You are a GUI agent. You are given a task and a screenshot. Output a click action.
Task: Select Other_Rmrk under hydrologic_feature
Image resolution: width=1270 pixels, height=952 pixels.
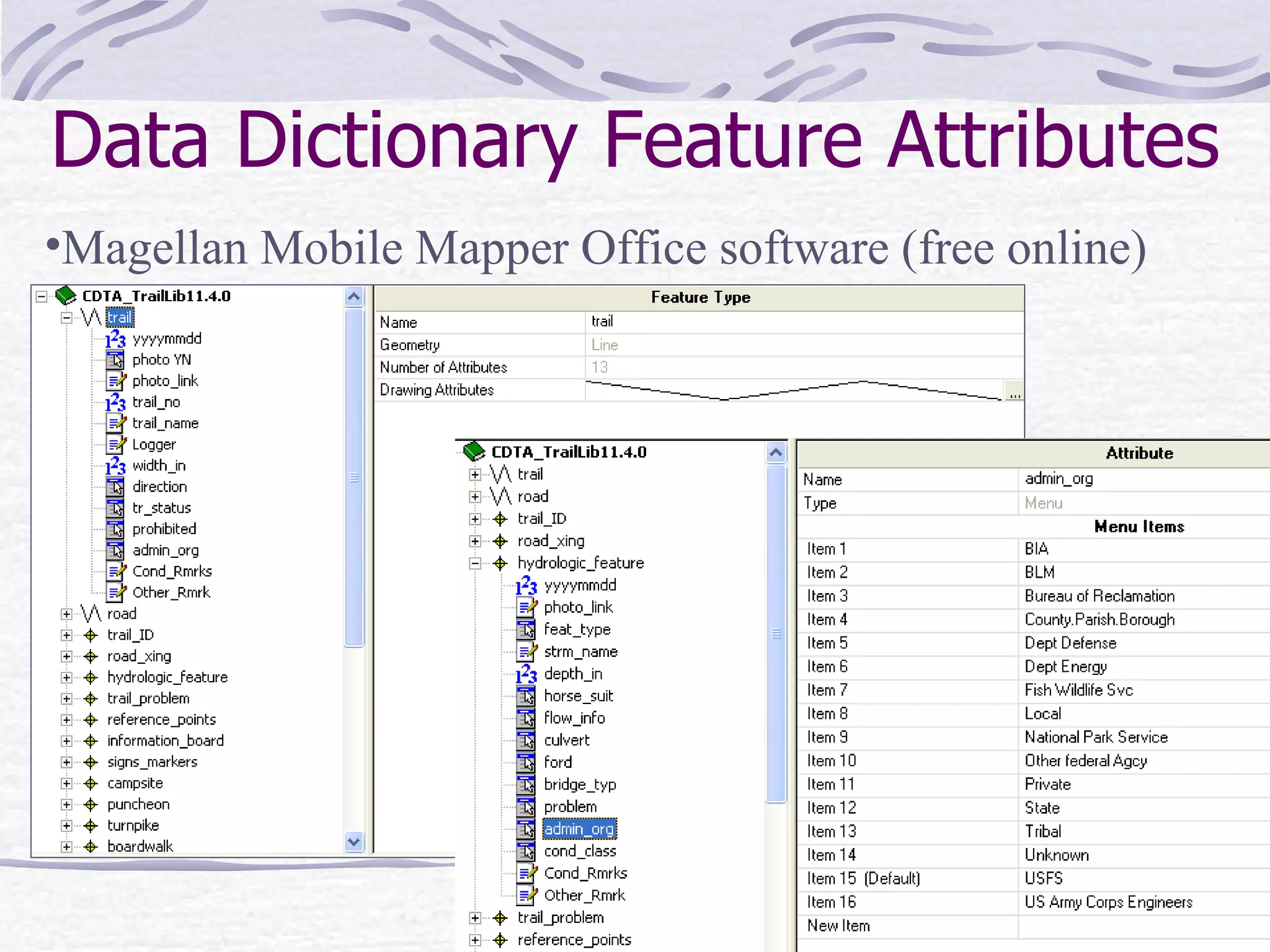584,896
